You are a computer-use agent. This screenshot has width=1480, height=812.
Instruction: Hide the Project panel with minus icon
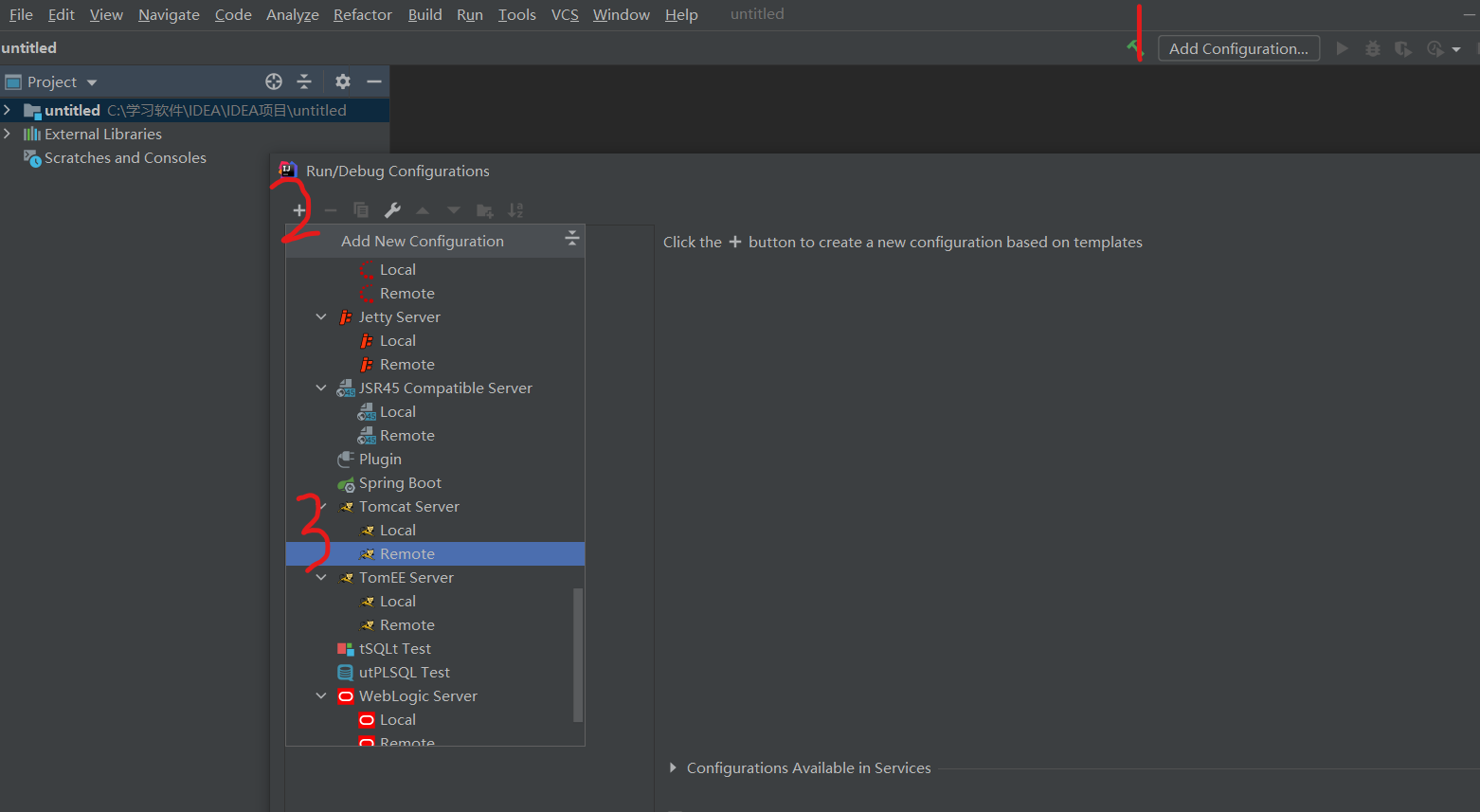(x=374, y=81)
